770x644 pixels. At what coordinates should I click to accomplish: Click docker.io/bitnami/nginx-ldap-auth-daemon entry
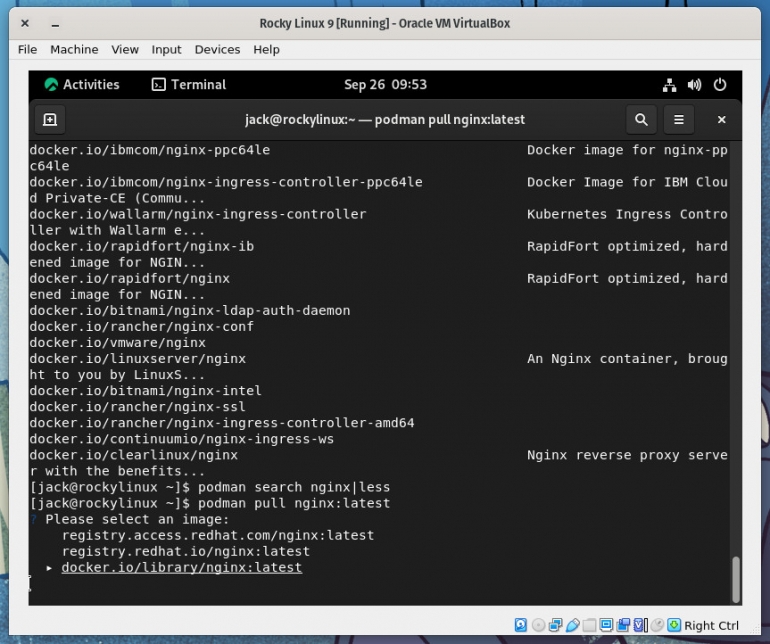[190, 310]
